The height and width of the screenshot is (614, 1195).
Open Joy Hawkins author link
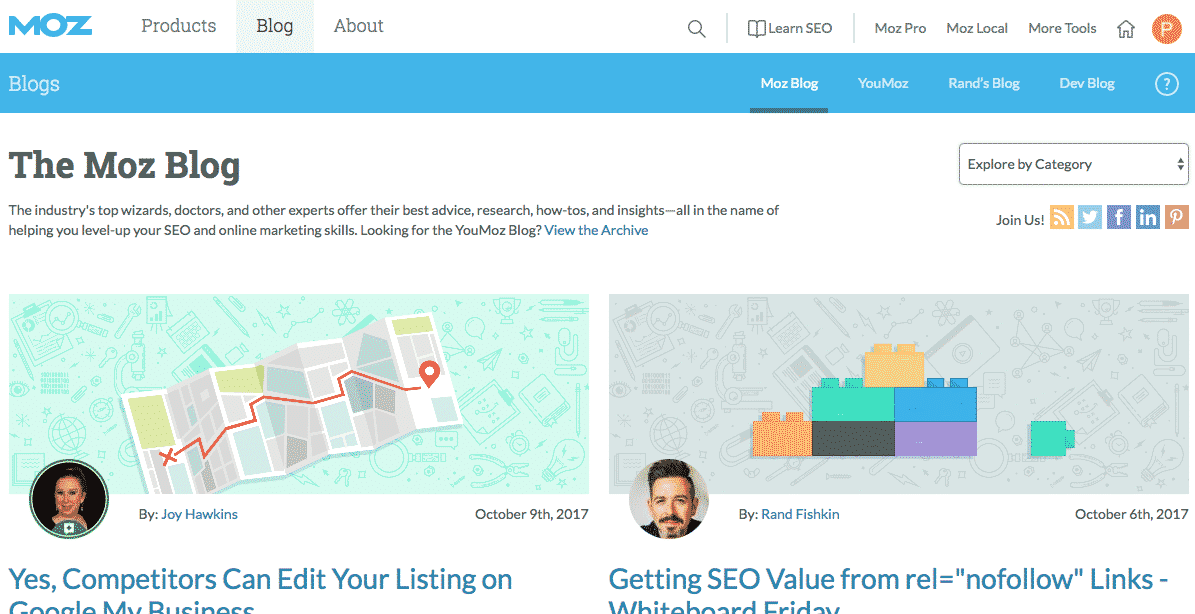(x=199, y=514)
